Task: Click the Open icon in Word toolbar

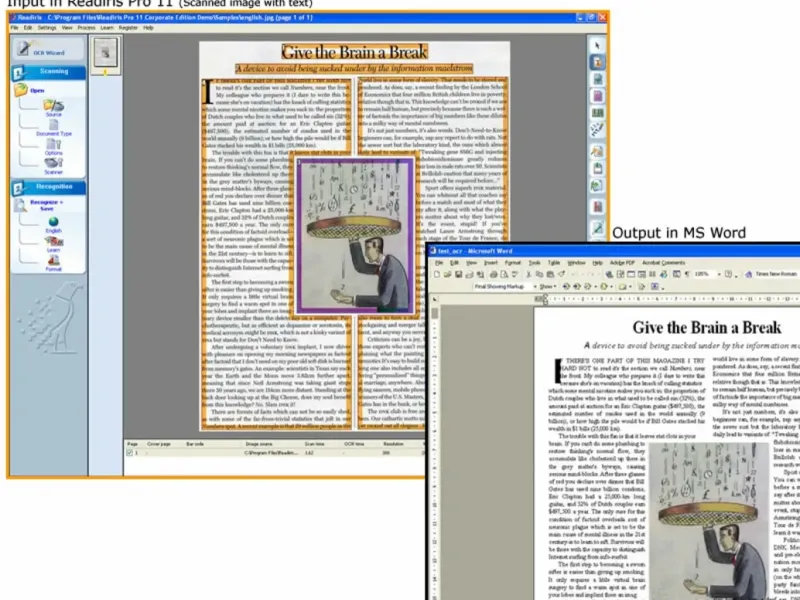Action: [x=447, y=274]
